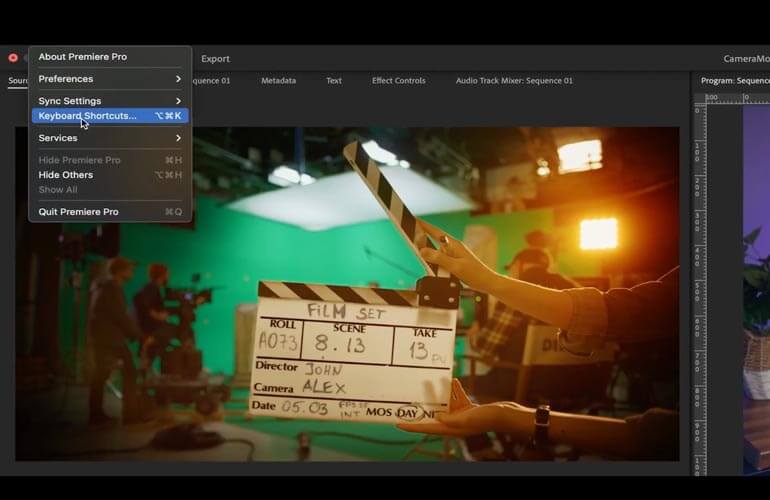The height and width of the screenshot is (500, 770).
Task: Switch to the Export workspace tab
Action: pos(215,58)
